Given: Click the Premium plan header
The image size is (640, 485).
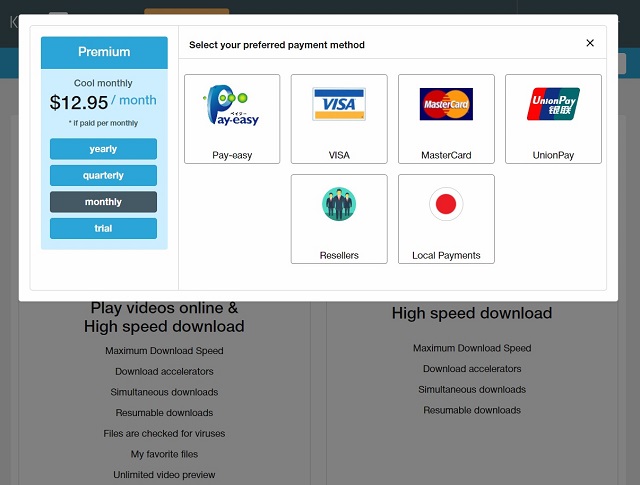Looking at the screenshot, I should click(104, 52).
